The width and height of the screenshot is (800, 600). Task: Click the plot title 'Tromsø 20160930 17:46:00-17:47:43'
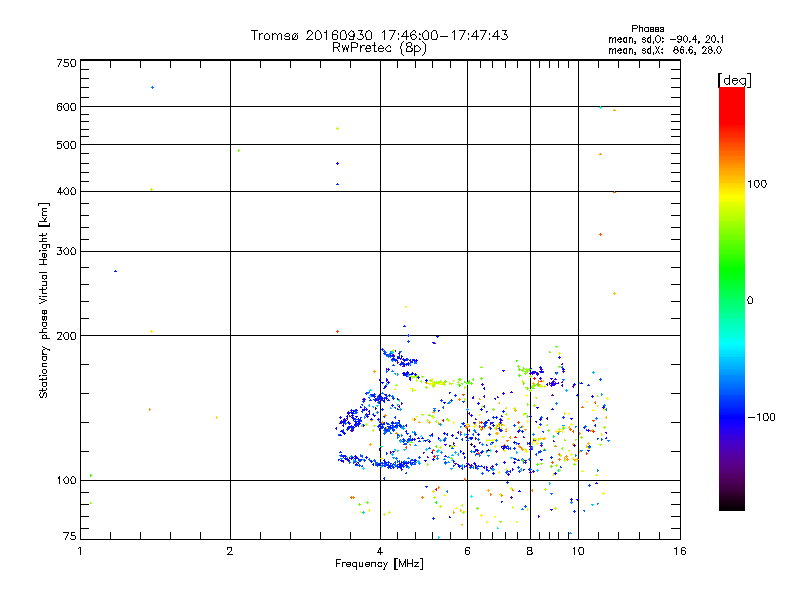pyautogui.click(x=379, y=35)
